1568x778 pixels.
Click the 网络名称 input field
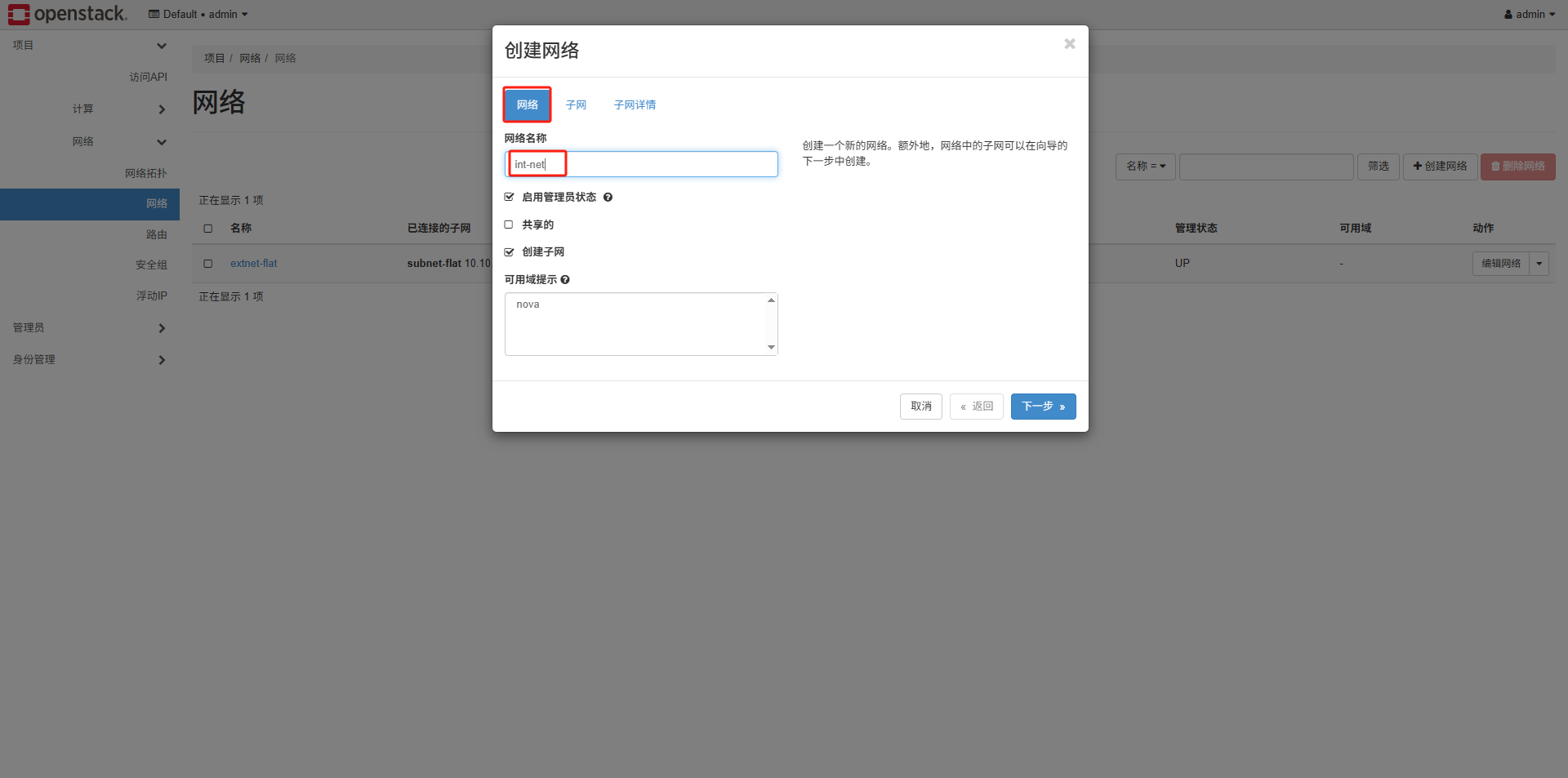pyautogui.click(x=641, y=164)
